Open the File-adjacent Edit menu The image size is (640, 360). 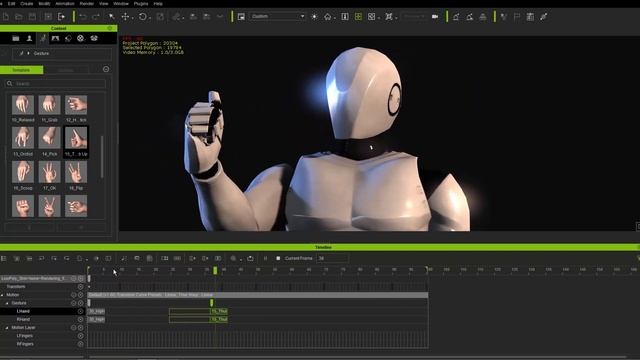[x=11, y=4]
